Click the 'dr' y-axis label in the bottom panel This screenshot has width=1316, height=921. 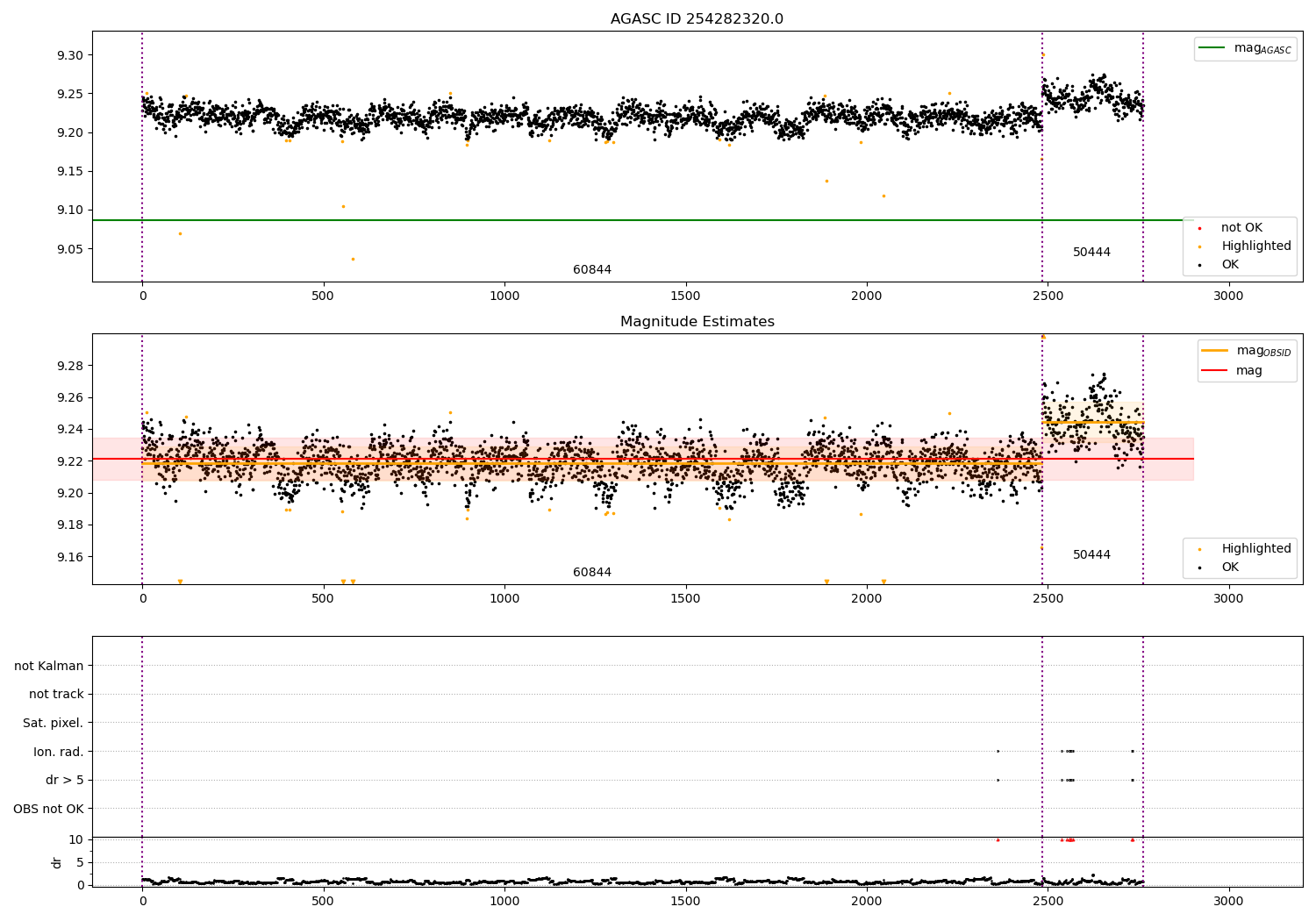point(57,862)
